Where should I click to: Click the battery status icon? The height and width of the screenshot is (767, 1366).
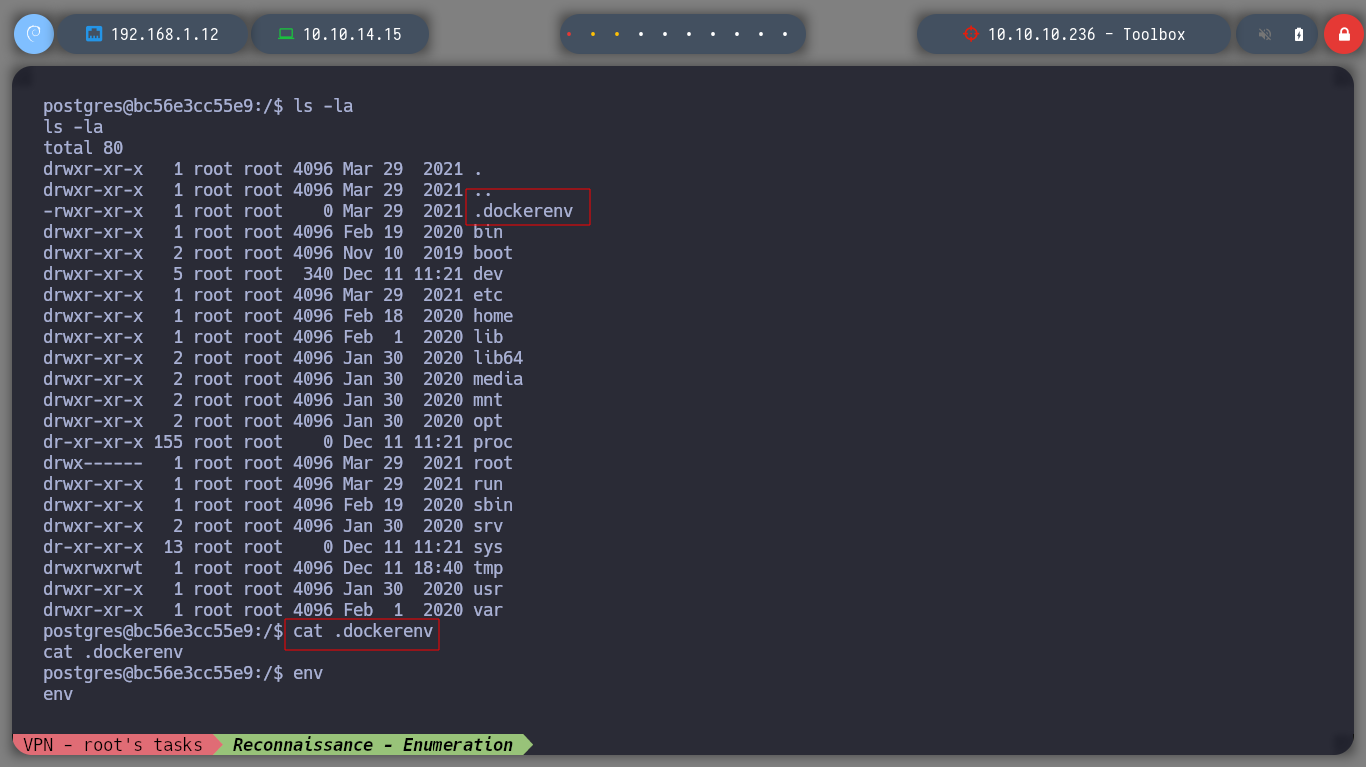pos(1299,34)
